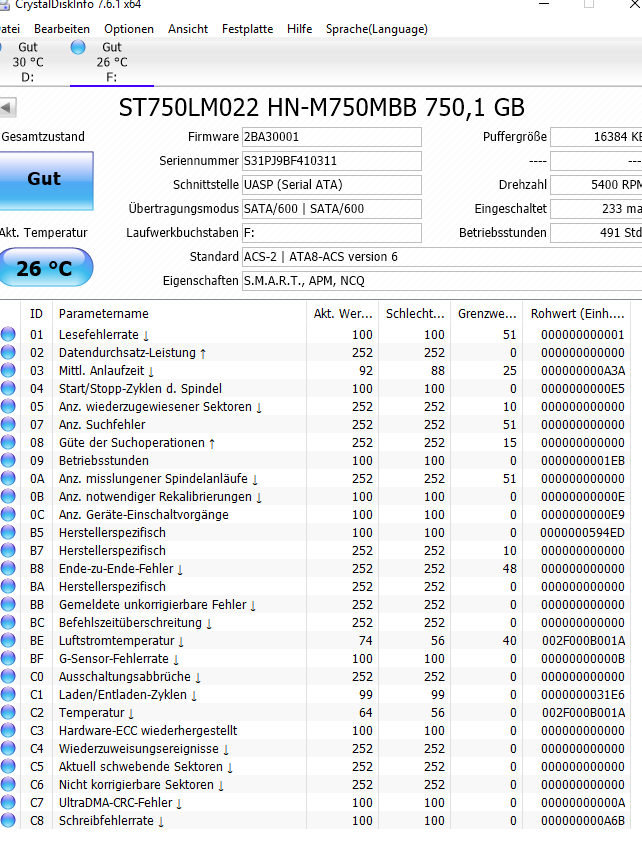Open the Optionen menu
This screenshot has height=855, width=642.
tap(129, 29)
